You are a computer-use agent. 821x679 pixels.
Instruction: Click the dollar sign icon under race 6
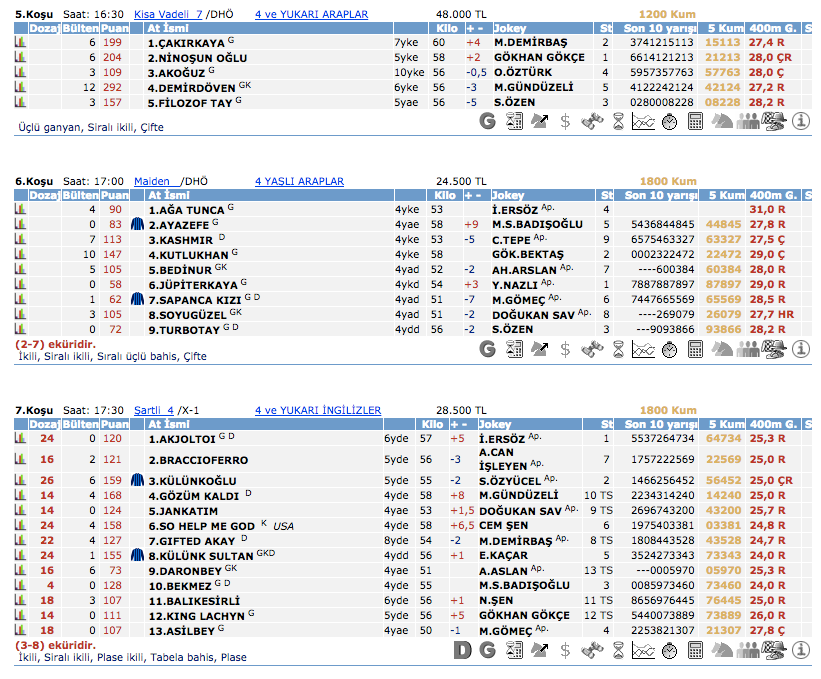coord(566,349)
